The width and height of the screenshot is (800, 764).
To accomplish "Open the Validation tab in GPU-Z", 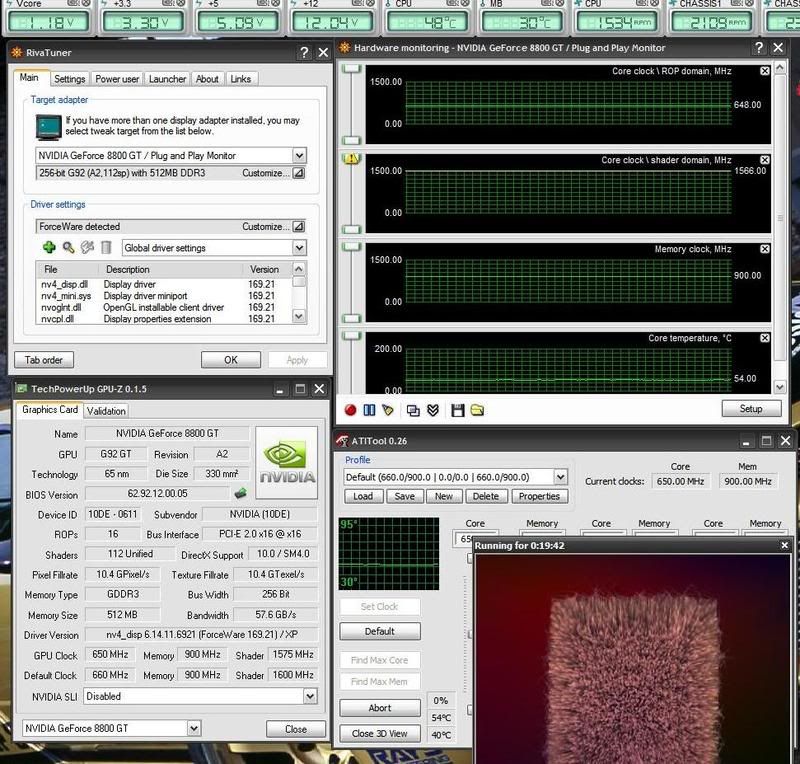I will (x=106, y=410).
